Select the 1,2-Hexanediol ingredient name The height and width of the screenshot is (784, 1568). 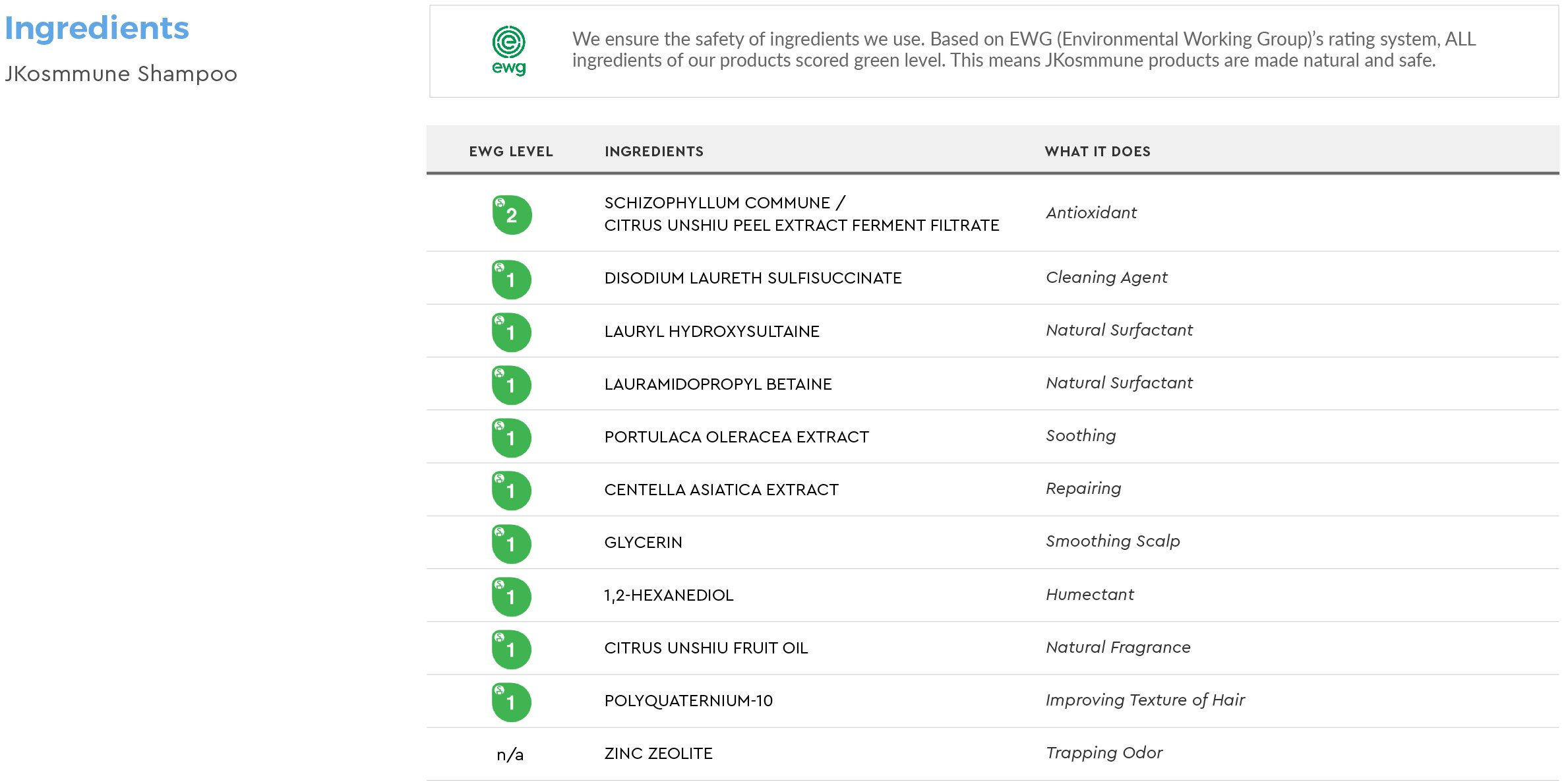coord(669,595)
